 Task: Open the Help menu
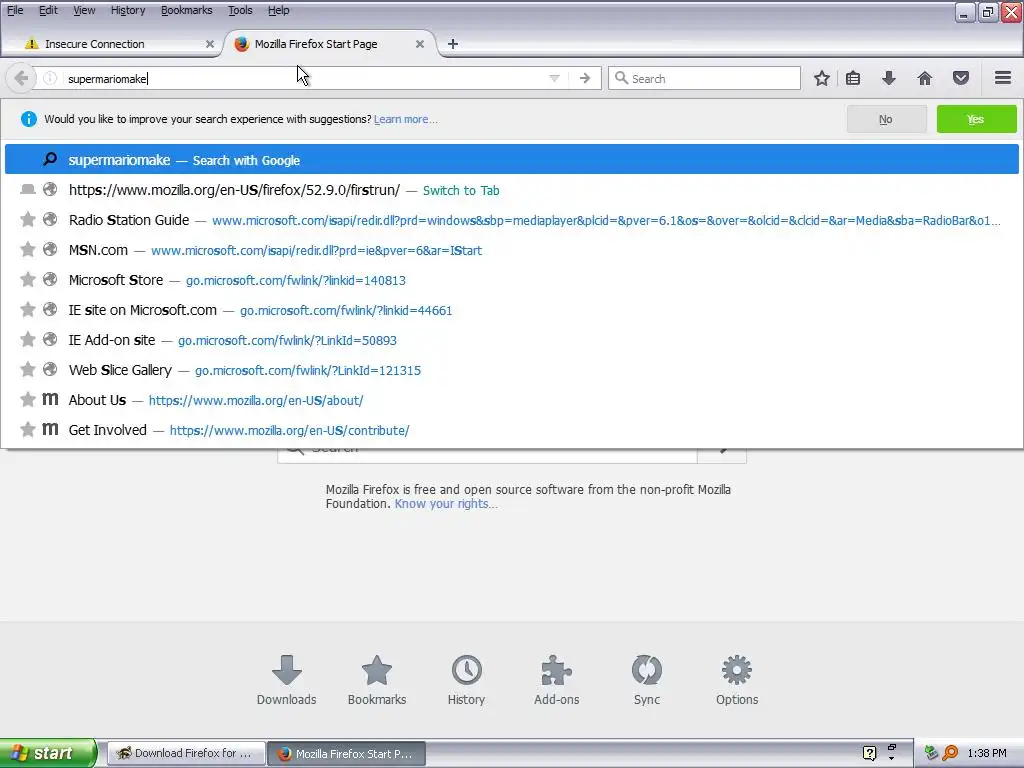[x=279, y=10]
